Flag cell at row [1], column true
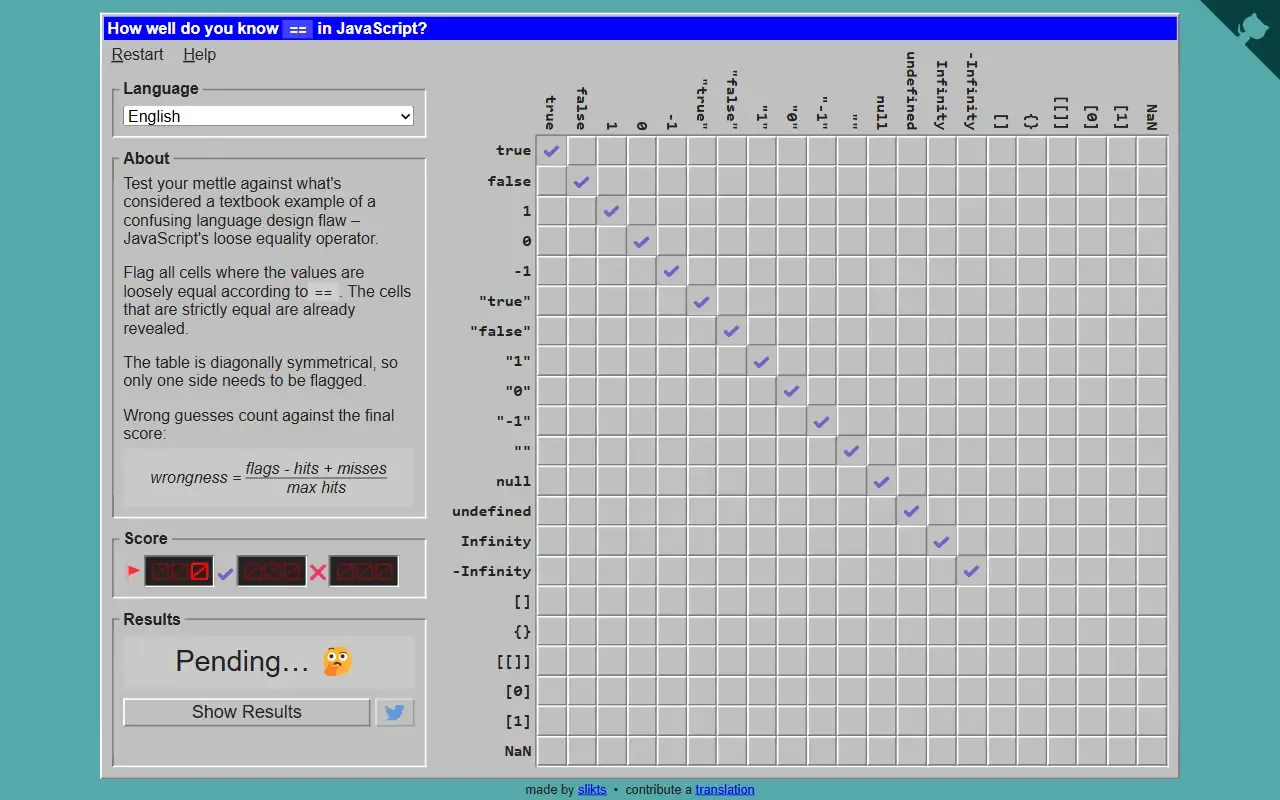The image size is (1280, 800). [x=552, y=721]
